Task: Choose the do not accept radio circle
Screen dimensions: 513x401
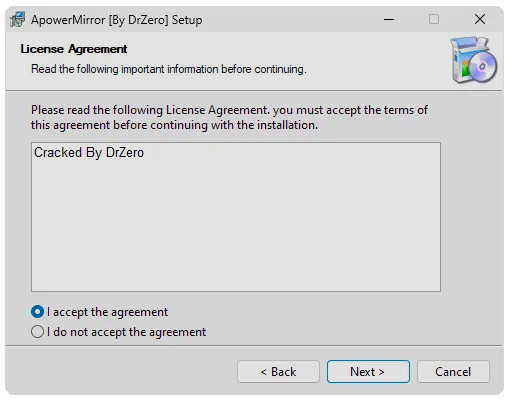Action: (x=37, y=332)
